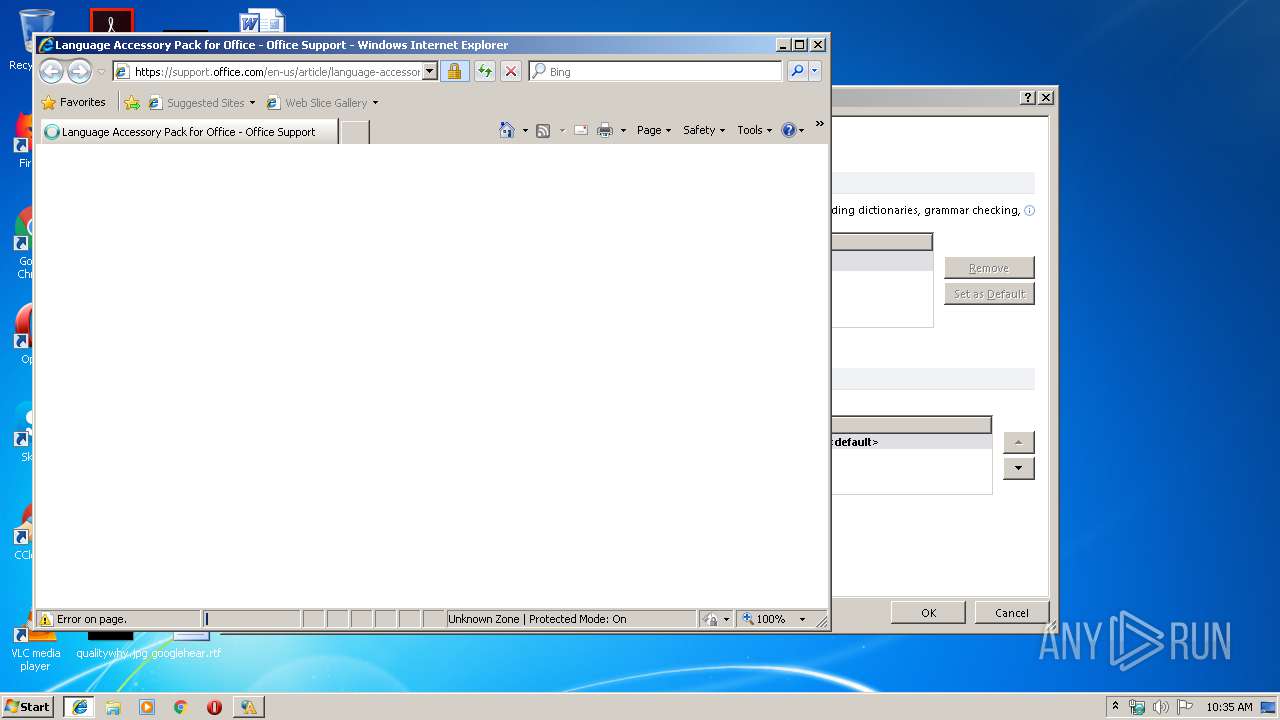
Task: Open the Favorites star button
Action: pos(74,102)
